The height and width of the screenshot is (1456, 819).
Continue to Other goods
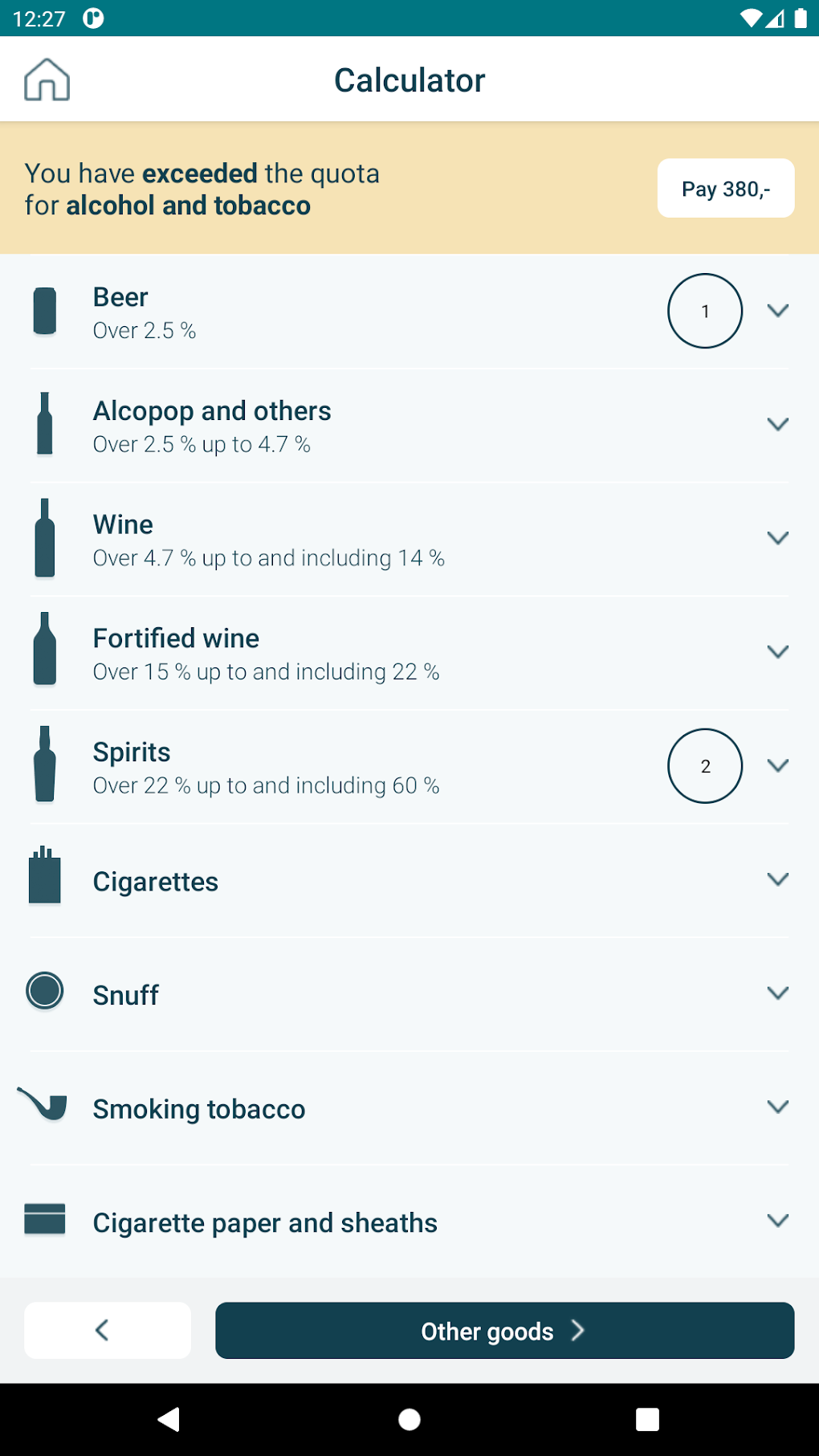point(504,1331)
